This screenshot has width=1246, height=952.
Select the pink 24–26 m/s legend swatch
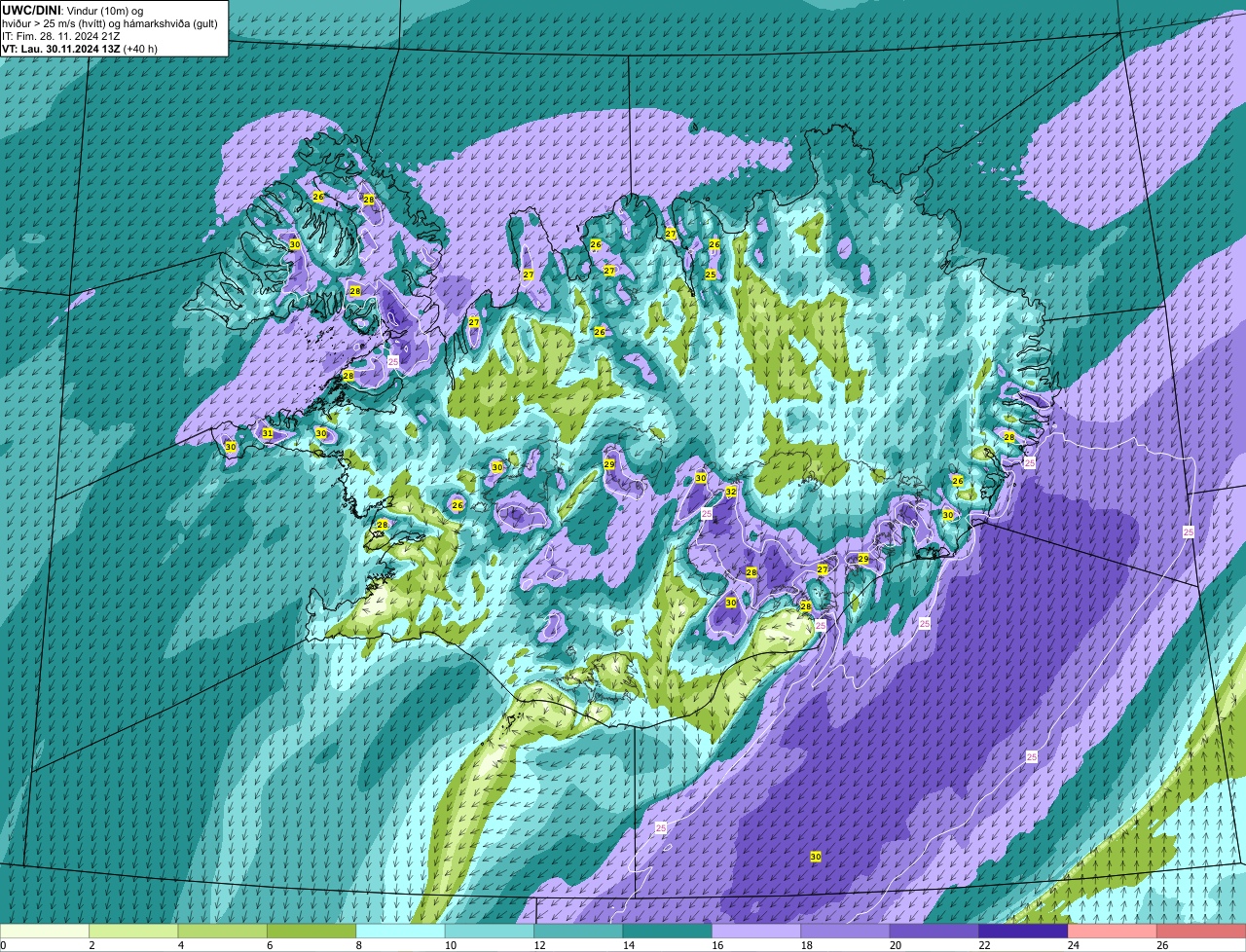coord(1113,932)
